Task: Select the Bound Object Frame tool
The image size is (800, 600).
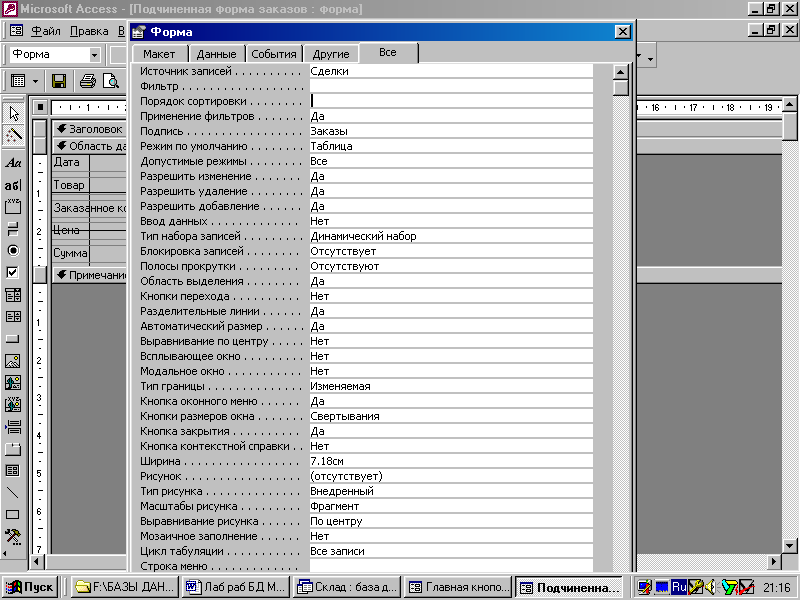Action: [x=13, y=405]
